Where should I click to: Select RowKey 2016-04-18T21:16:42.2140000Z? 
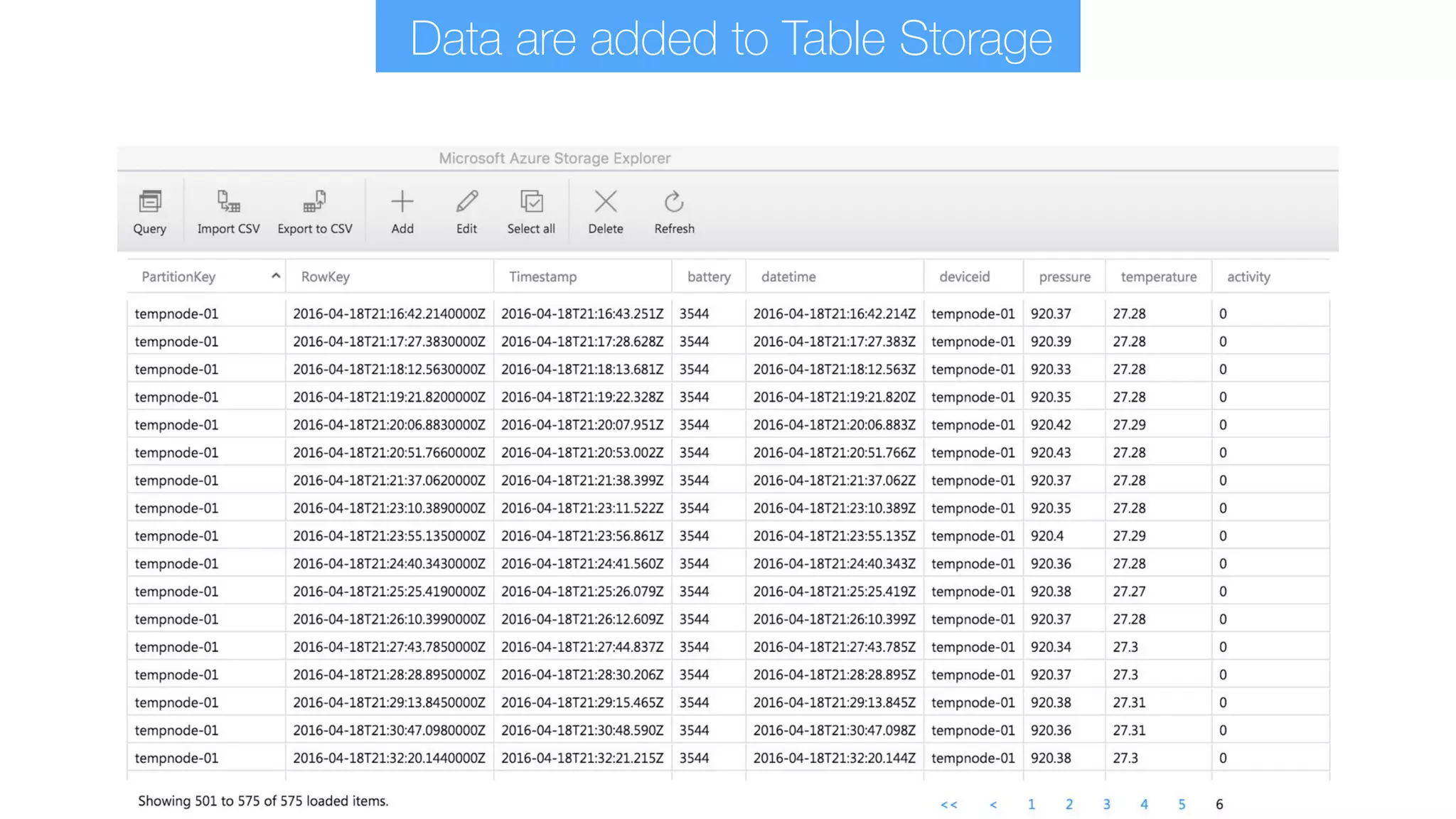click(x=389, y=314)
